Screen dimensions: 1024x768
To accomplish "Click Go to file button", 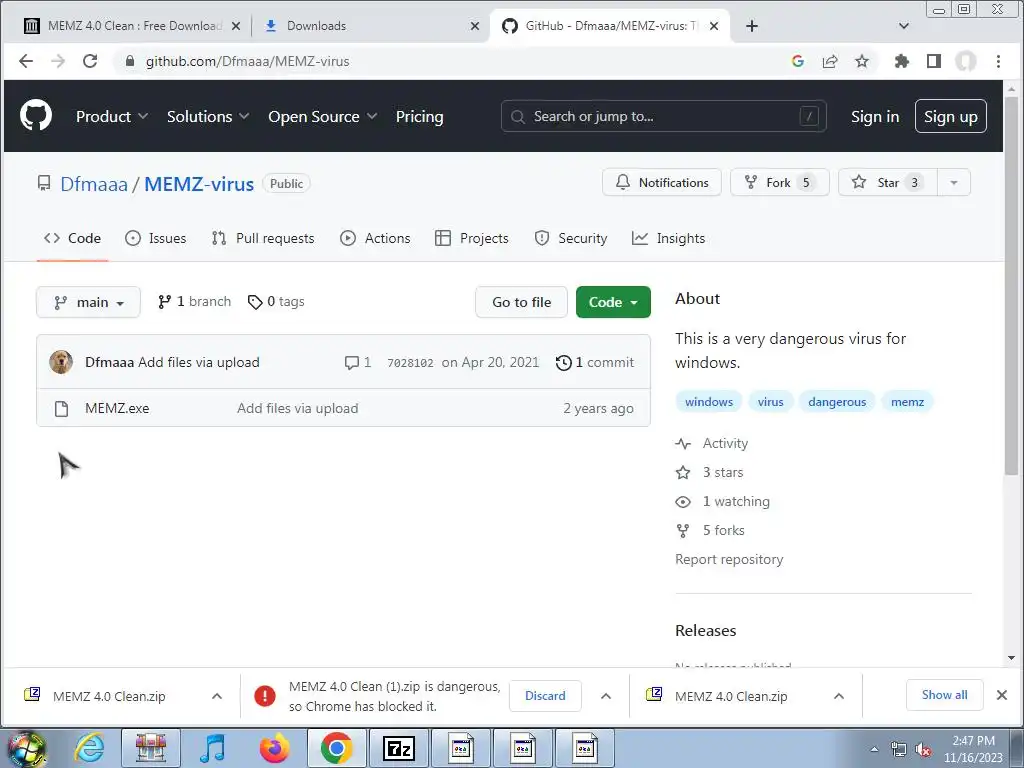I will [521, 302].
